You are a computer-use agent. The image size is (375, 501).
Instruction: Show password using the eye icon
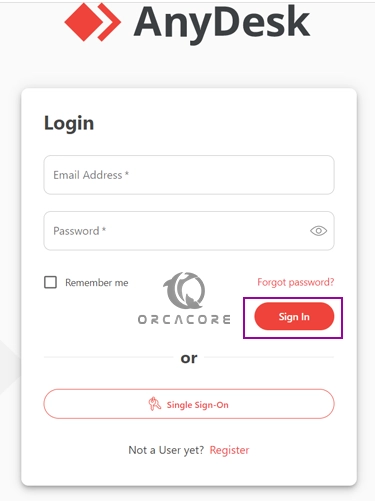[x=318, y=231]
